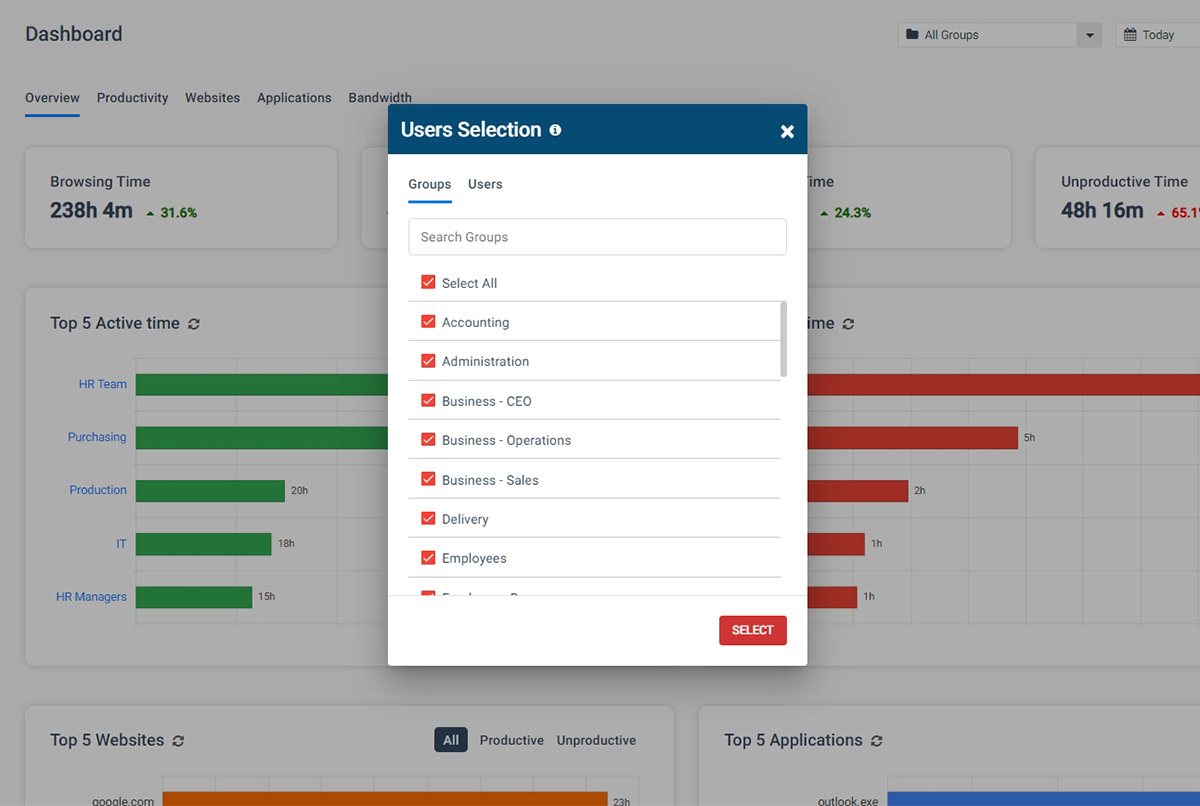Uncheck the Business - Operations checkbox

428,439
